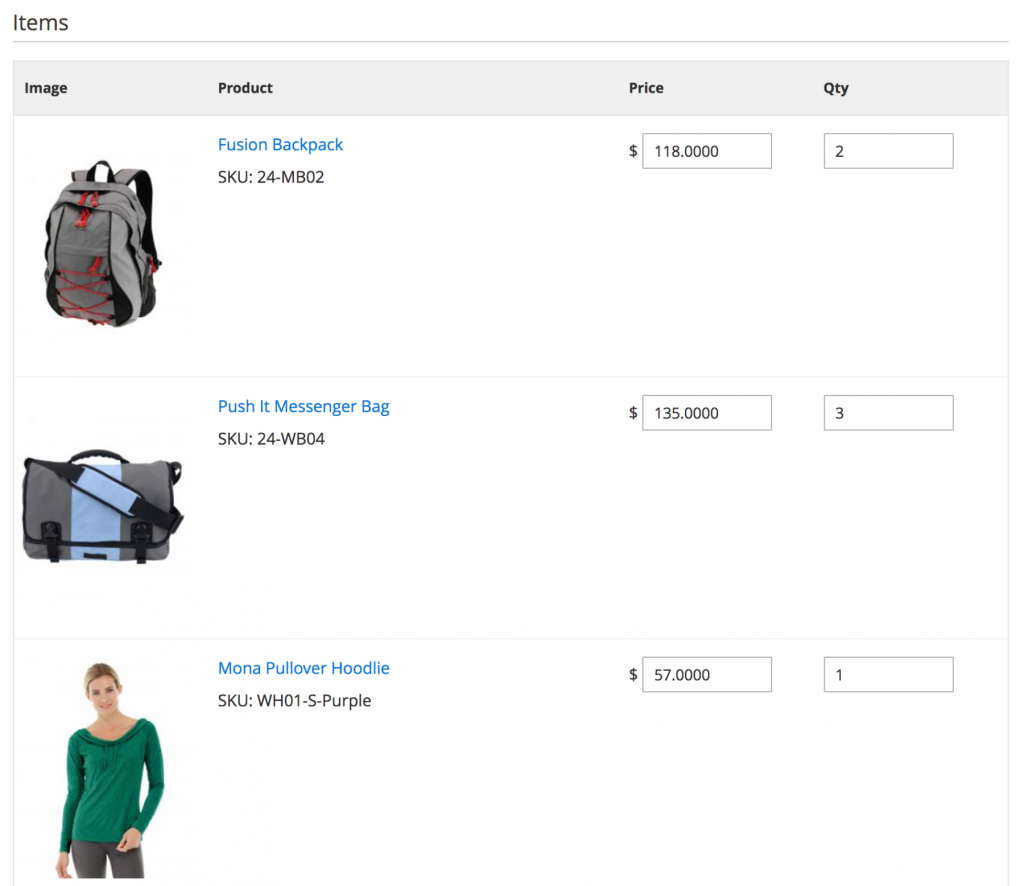Viewport: 1024px width, 886px height.
Task: Click the dollar sign beside 135.0000
Action: 632,412
